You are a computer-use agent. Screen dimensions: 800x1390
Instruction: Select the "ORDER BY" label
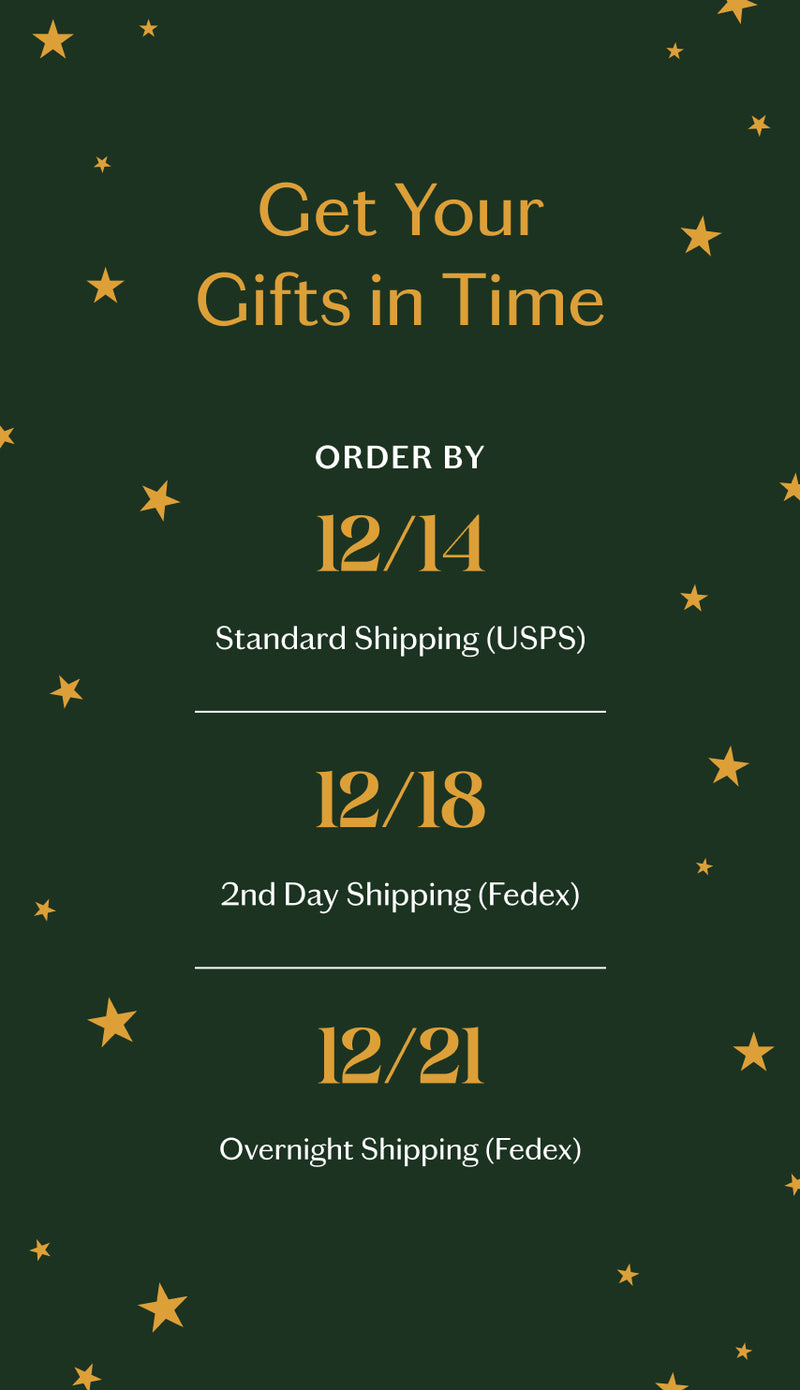click(x=400, y=457)
